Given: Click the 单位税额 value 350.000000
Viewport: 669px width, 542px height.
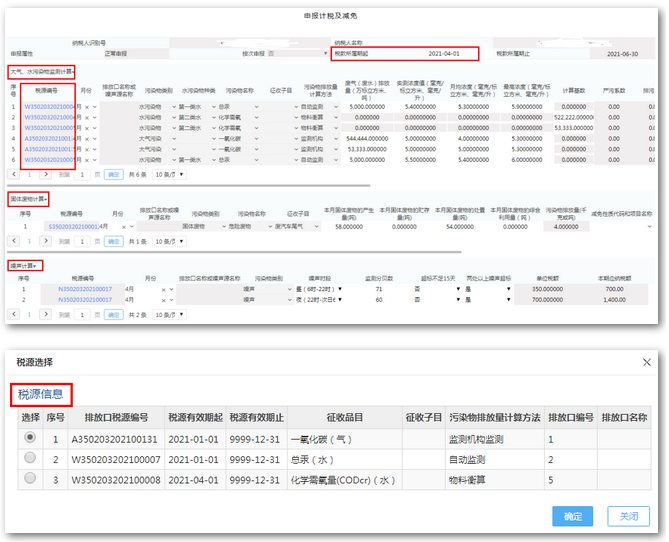Looking at the screenshot, I should (x=547, y=289).
